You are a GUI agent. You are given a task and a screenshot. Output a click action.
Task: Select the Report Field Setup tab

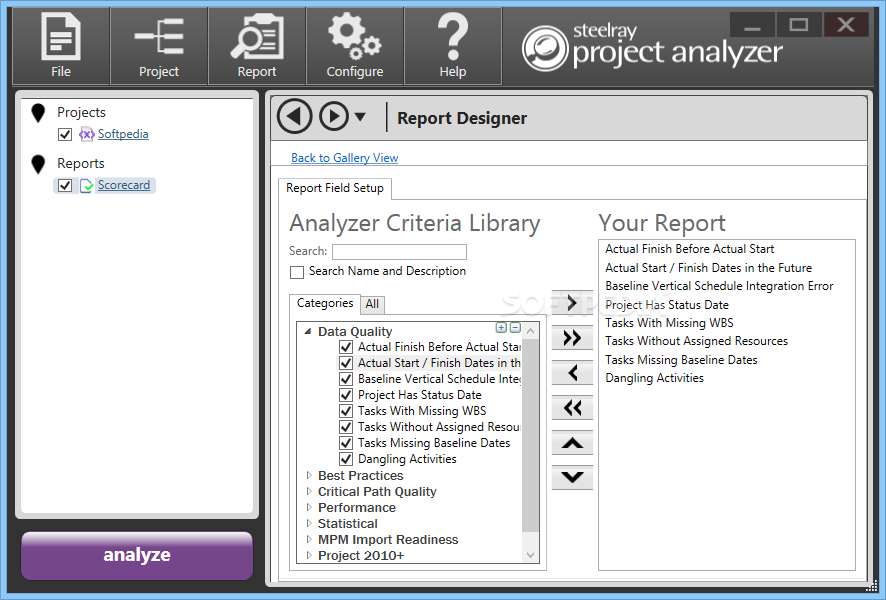[x=335, y=188]
